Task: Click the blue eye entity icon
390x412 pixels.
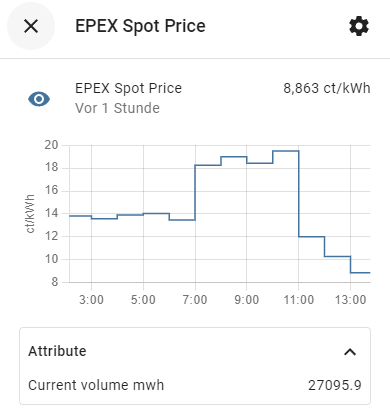Action: [x=39, y=99]
